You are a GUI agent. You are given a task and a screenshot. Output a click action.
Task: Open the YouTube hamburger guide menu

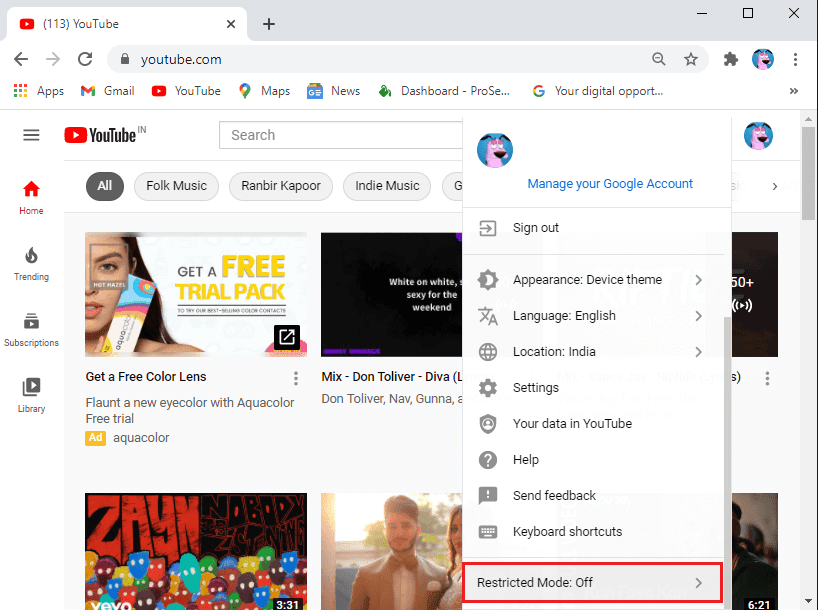pos(31,135)
